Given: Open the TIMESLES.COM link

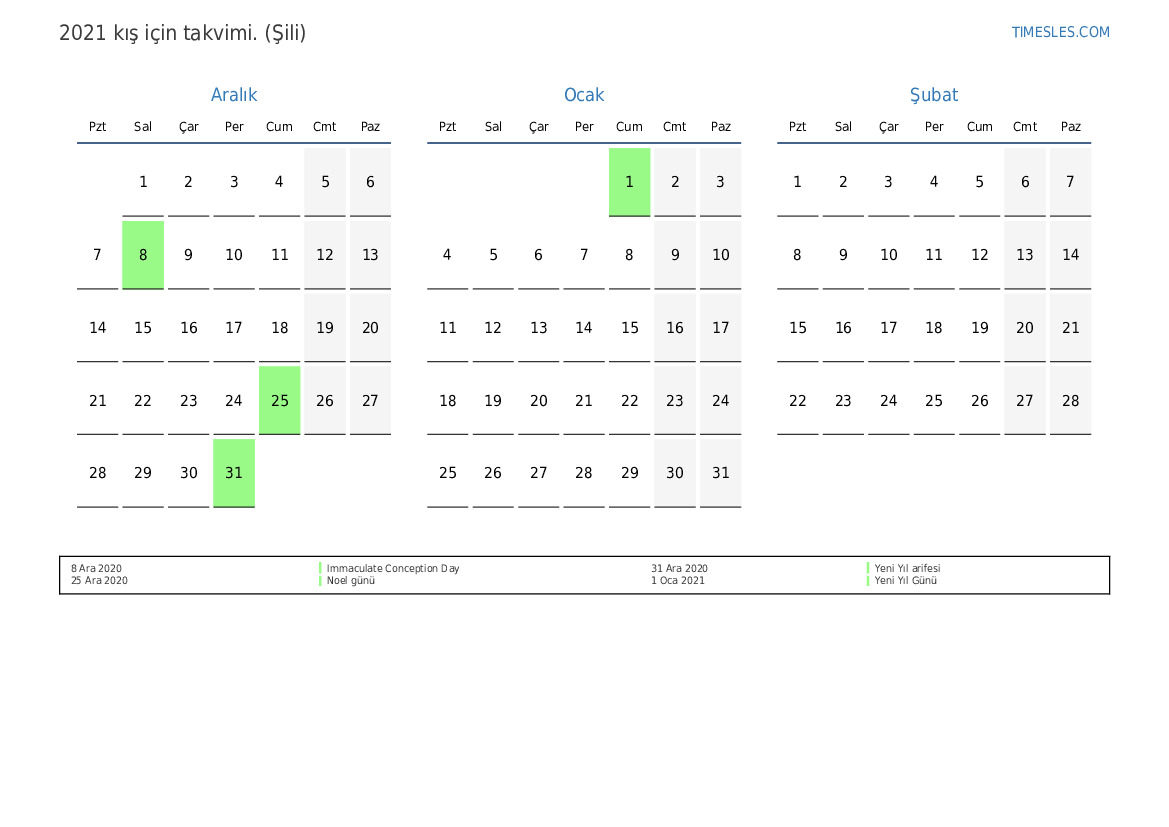Looking at the screenshot, I should [1060, 32].
